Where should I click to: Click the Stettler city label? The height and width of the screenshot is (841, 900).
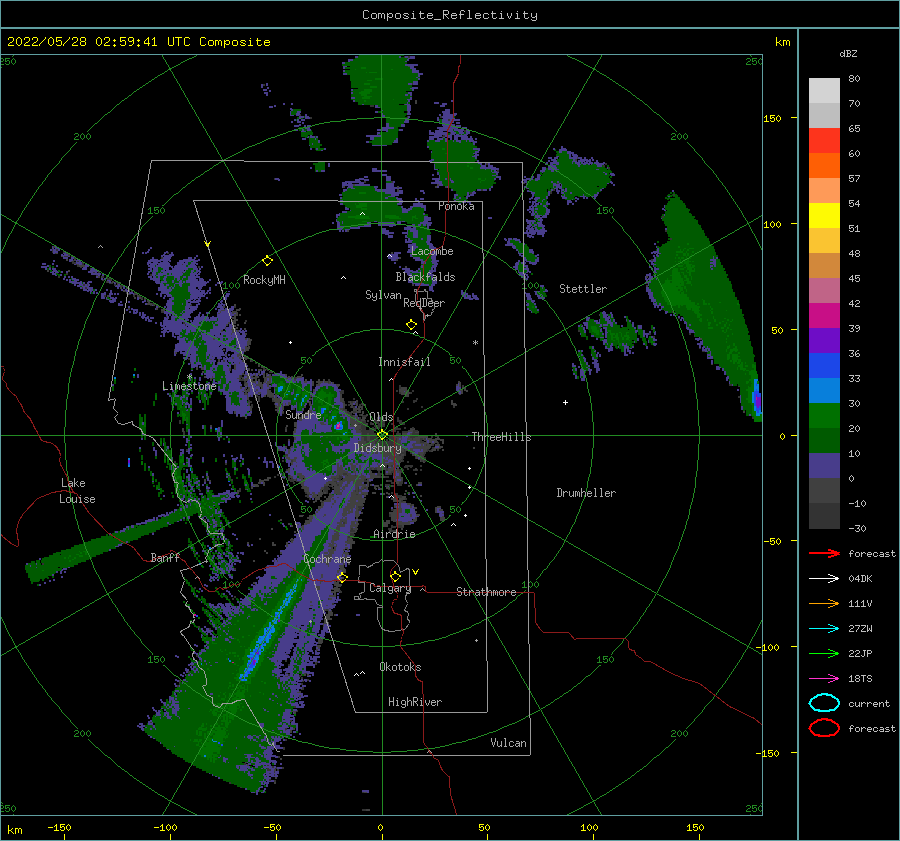click(x=583, y=289)
